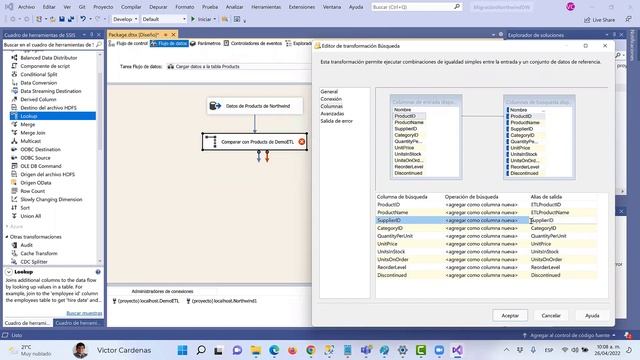Image resolution: width=640 pixels, height=360 pixels.
Task: Open the Tarea Flujo de datos combo box
Action: click(239, 66)
